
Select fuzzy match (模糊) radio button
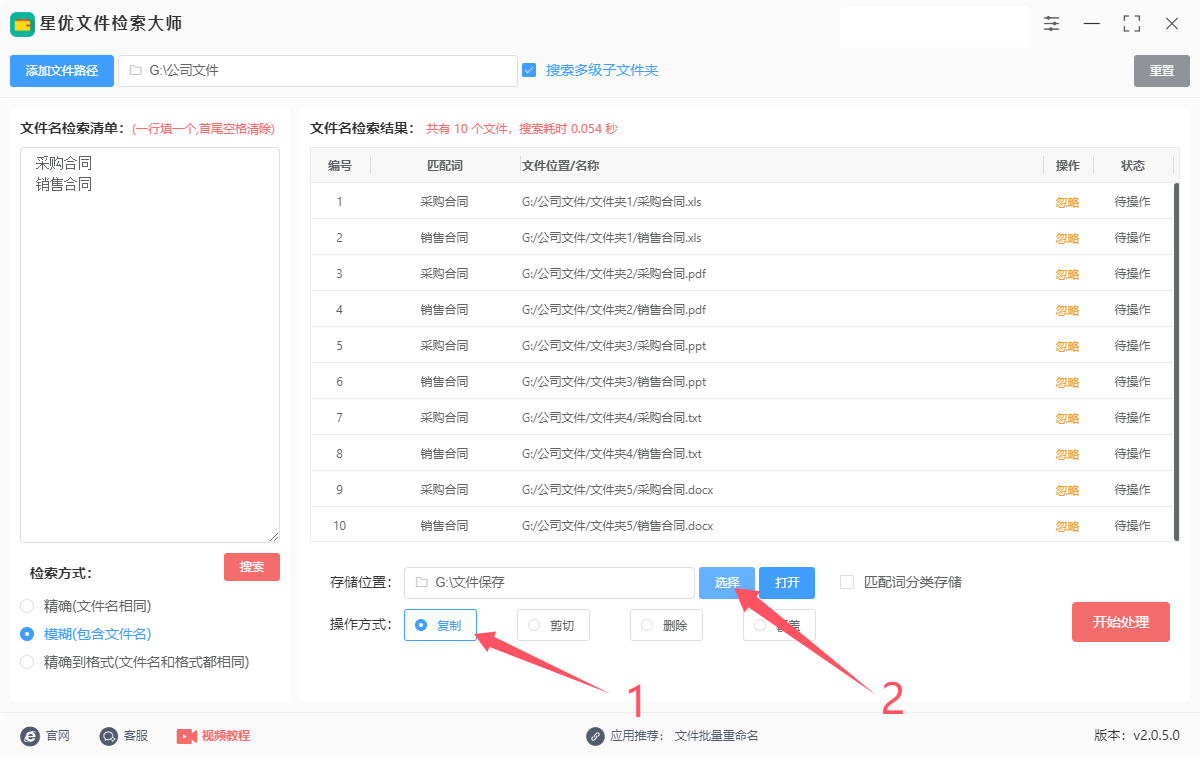coord(27,634)
